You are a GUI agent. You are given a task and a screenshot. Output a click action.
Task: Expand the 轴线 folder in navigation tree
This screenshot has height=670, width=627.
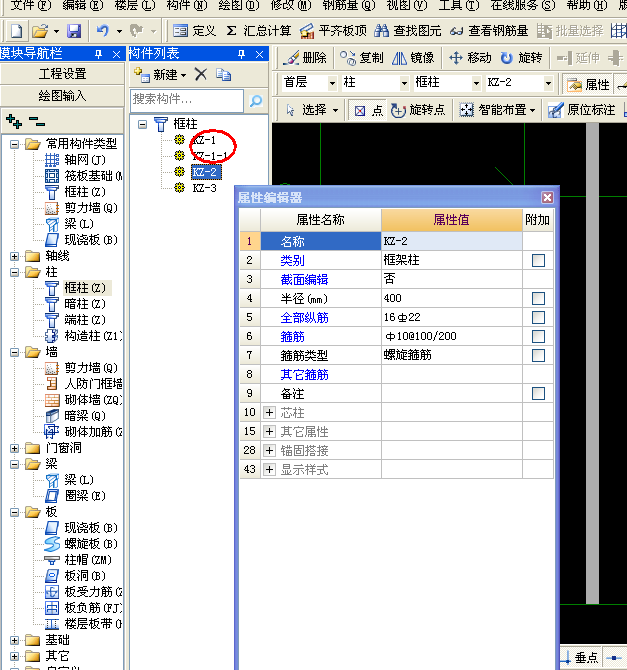click(15, 256)
